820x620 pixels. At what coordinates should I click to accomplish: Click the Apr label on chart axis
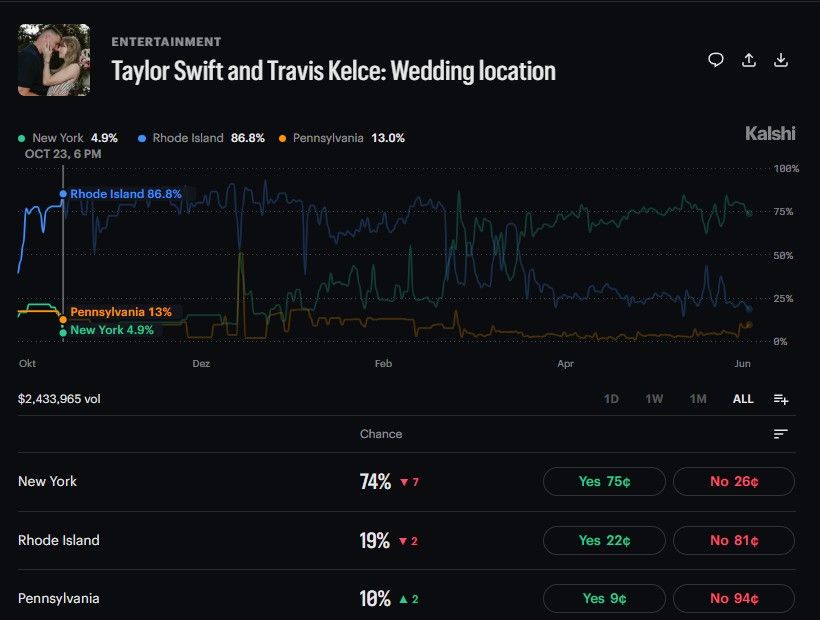click(x=565, y=363)
